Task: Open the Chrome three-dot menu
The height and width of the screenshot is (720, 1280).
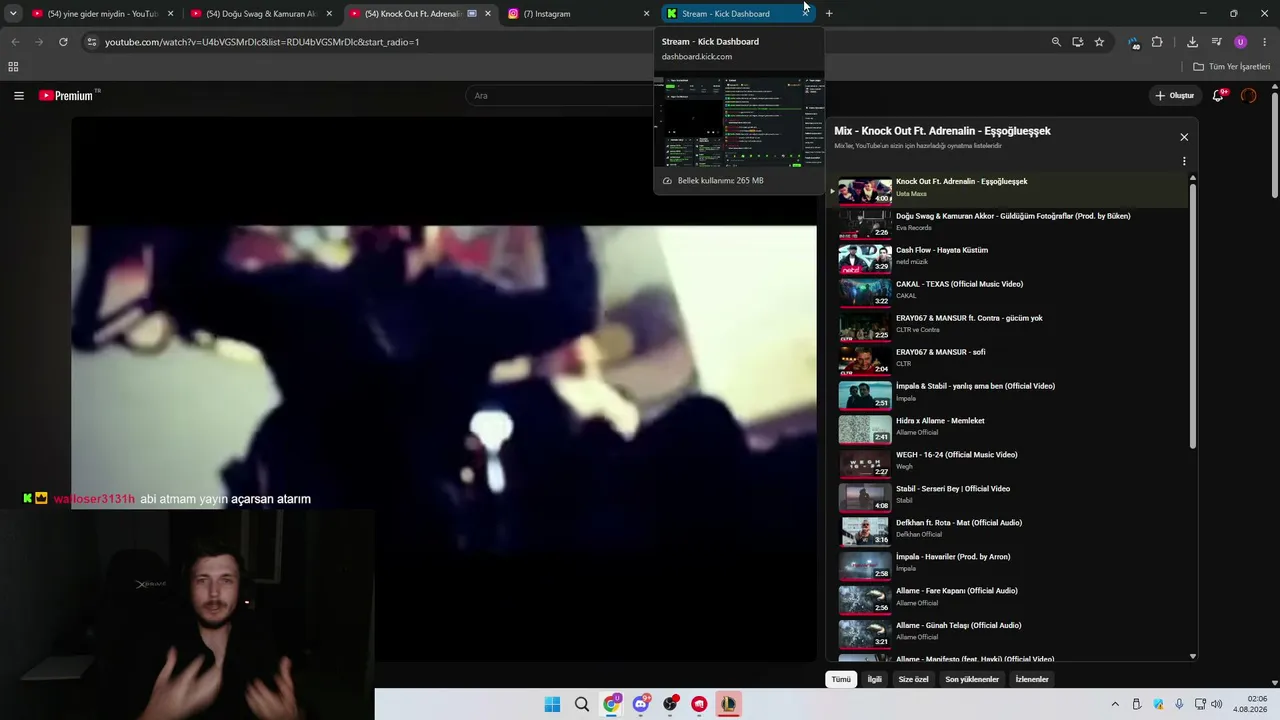Action: pyautogui.click(x=1265, y=42)
